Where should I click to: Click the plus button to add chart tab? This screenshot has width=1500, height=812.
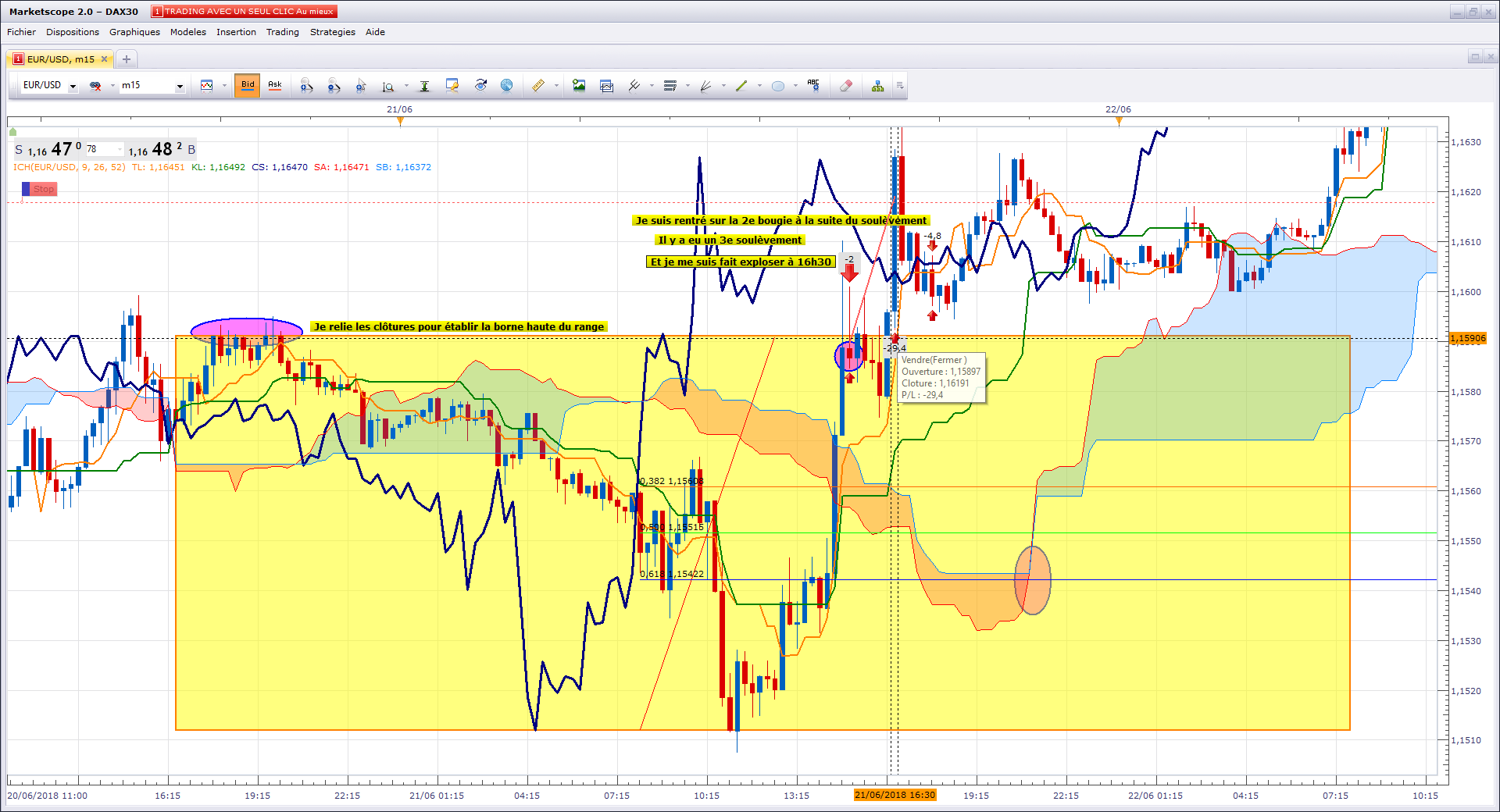point(126,59)
